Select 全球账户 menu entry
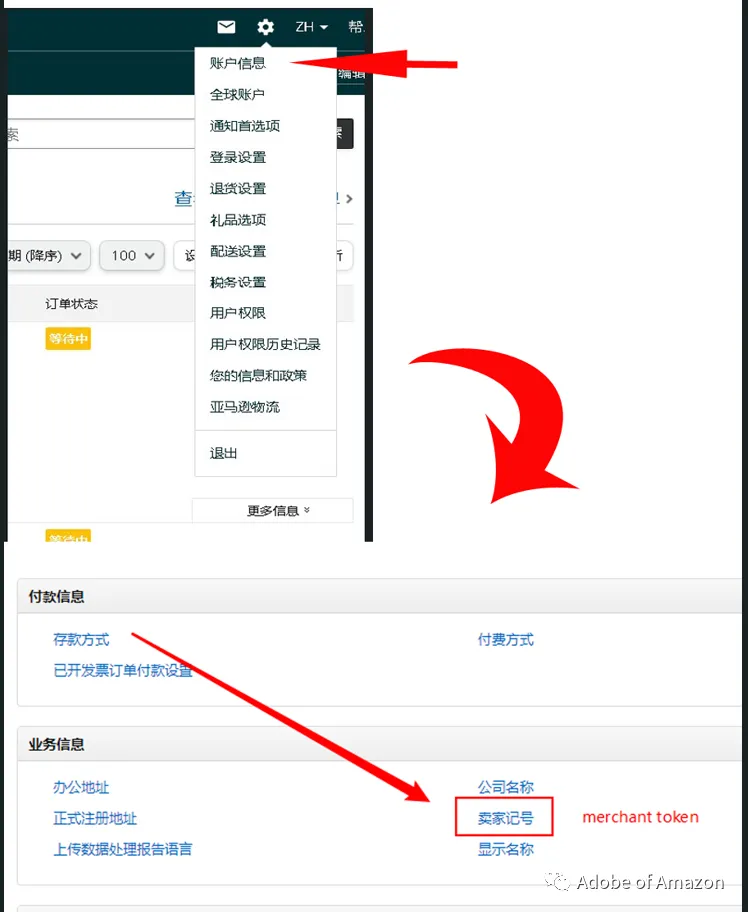The width and height of the screenshot is (748, 912). (237, 94)
